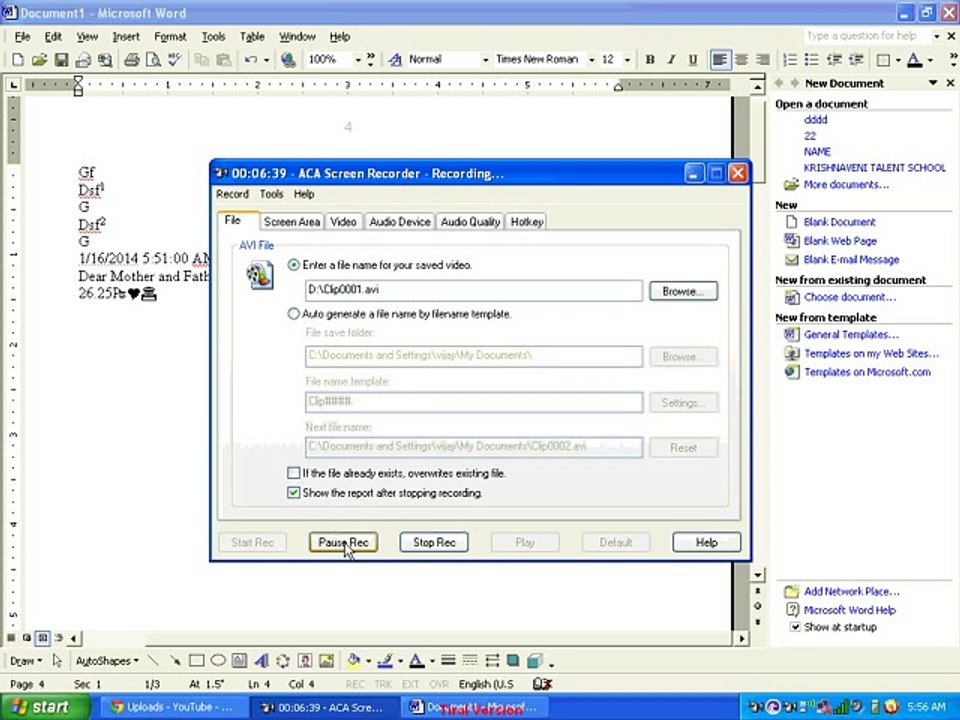The height and width of the screenshot is (720, 960).
Task: Align text right
Action: click(x=763, y=59)
